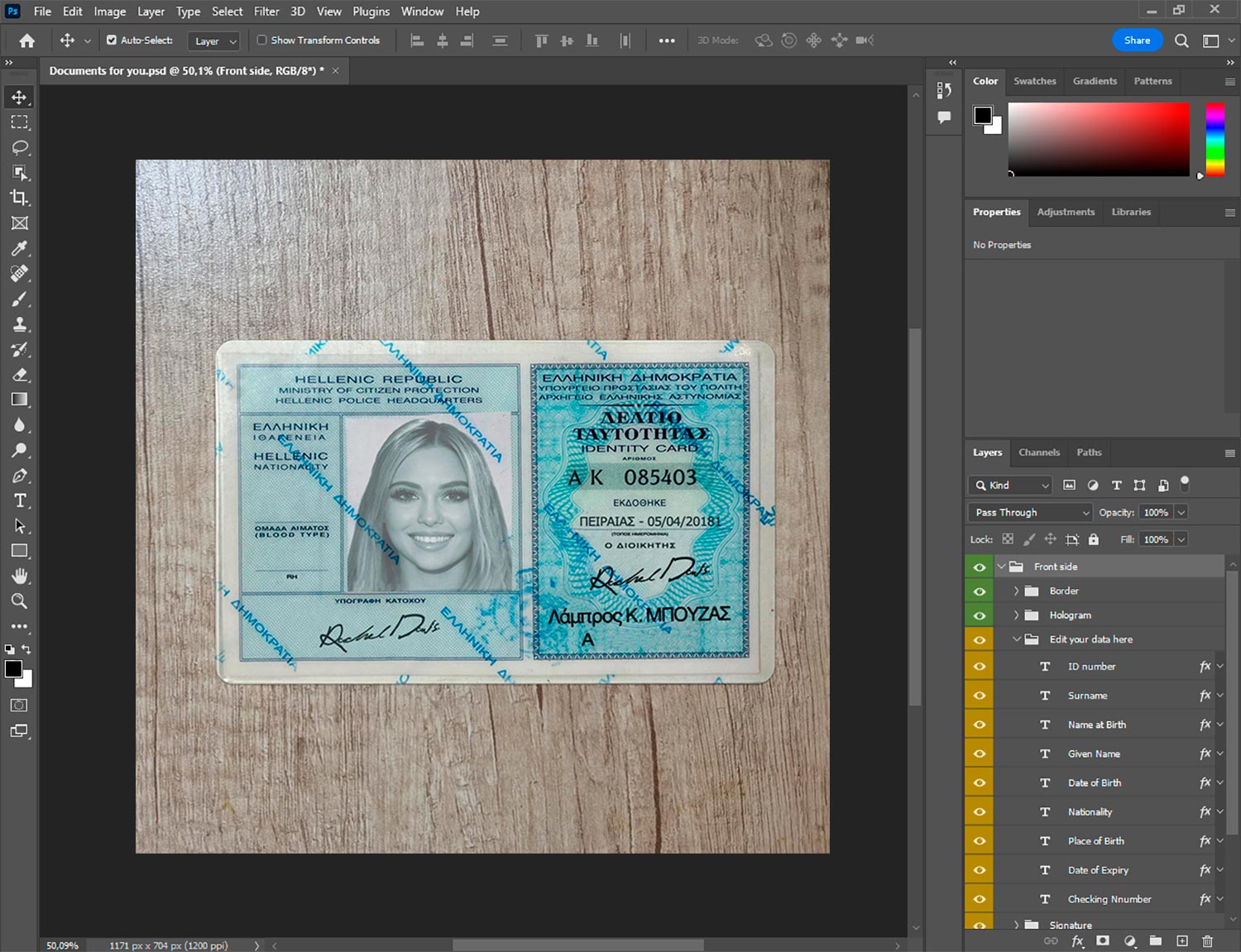
Task: Open the Swatches panel tab
Action: [x=1034, y=81]
